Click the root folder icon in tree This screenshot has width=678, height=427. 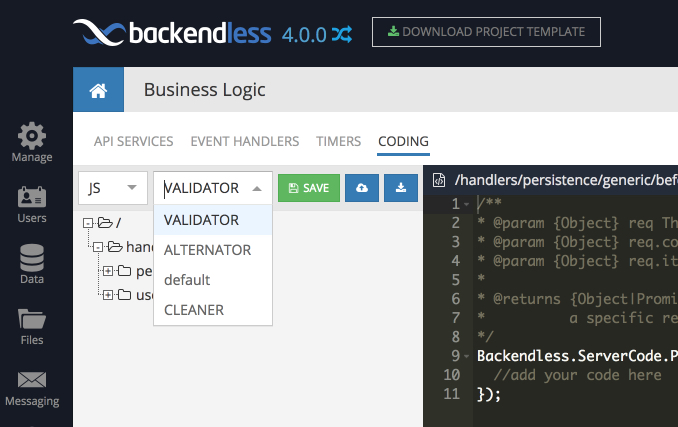(x=105, y=223)
